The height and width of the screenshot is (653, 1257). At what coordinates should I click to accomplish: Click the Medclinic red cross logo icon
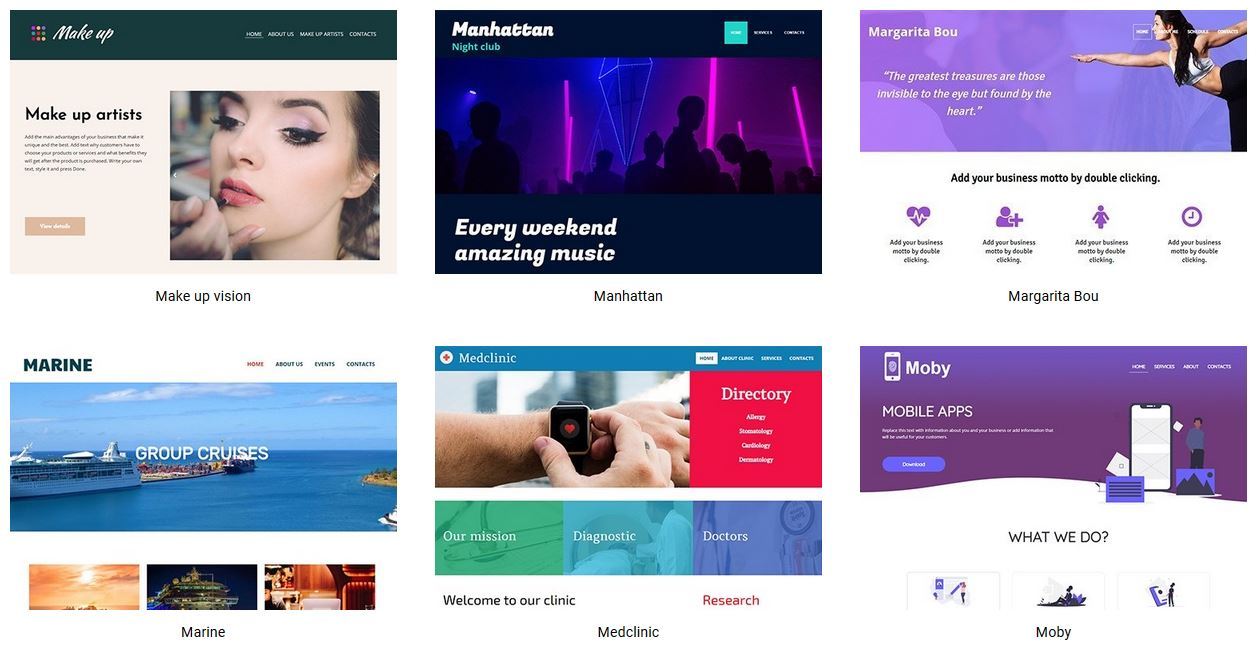[x=447, y=358]
